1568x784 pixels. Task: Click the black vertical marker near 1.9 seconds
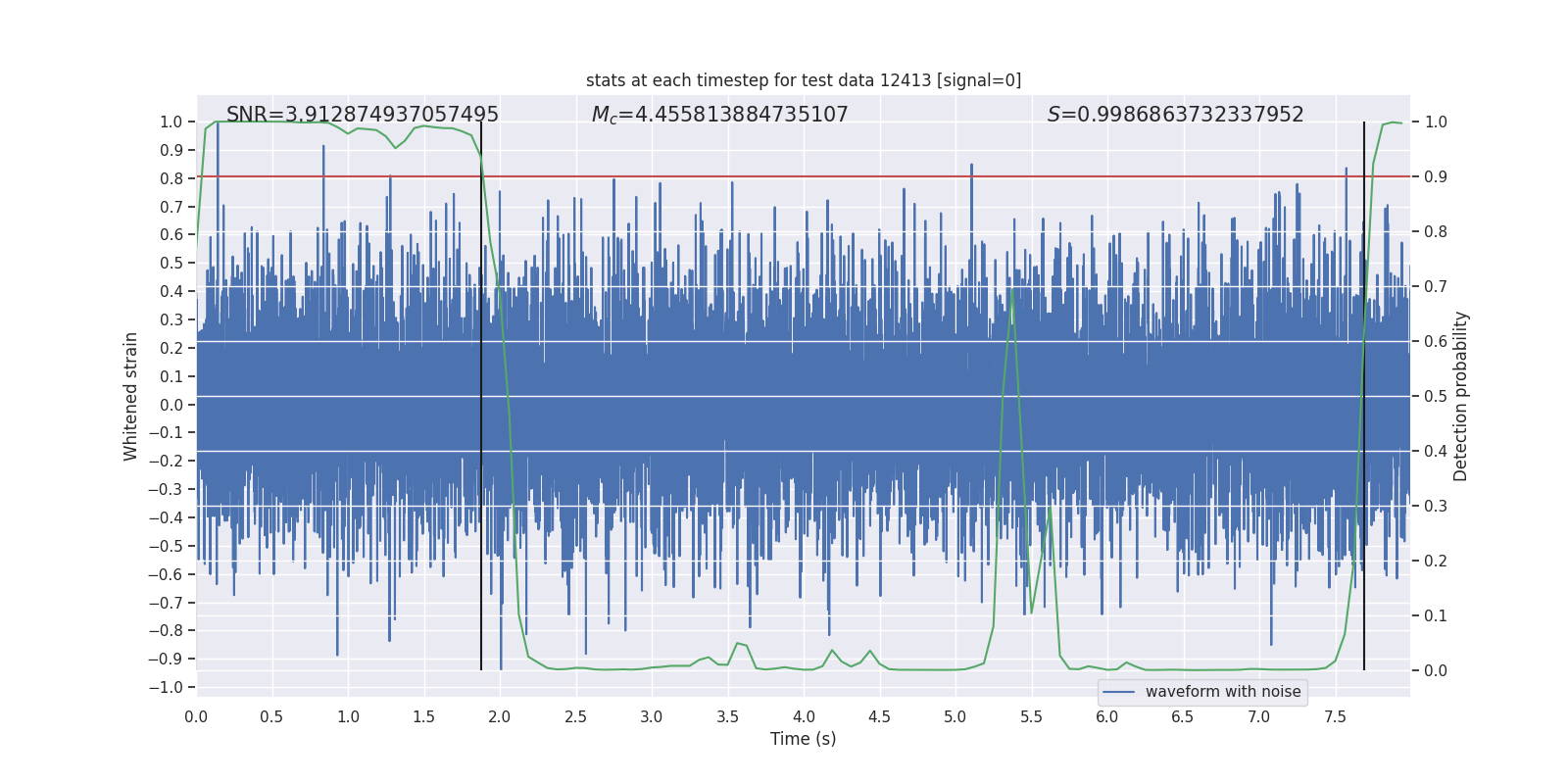[x=481, y=392]
